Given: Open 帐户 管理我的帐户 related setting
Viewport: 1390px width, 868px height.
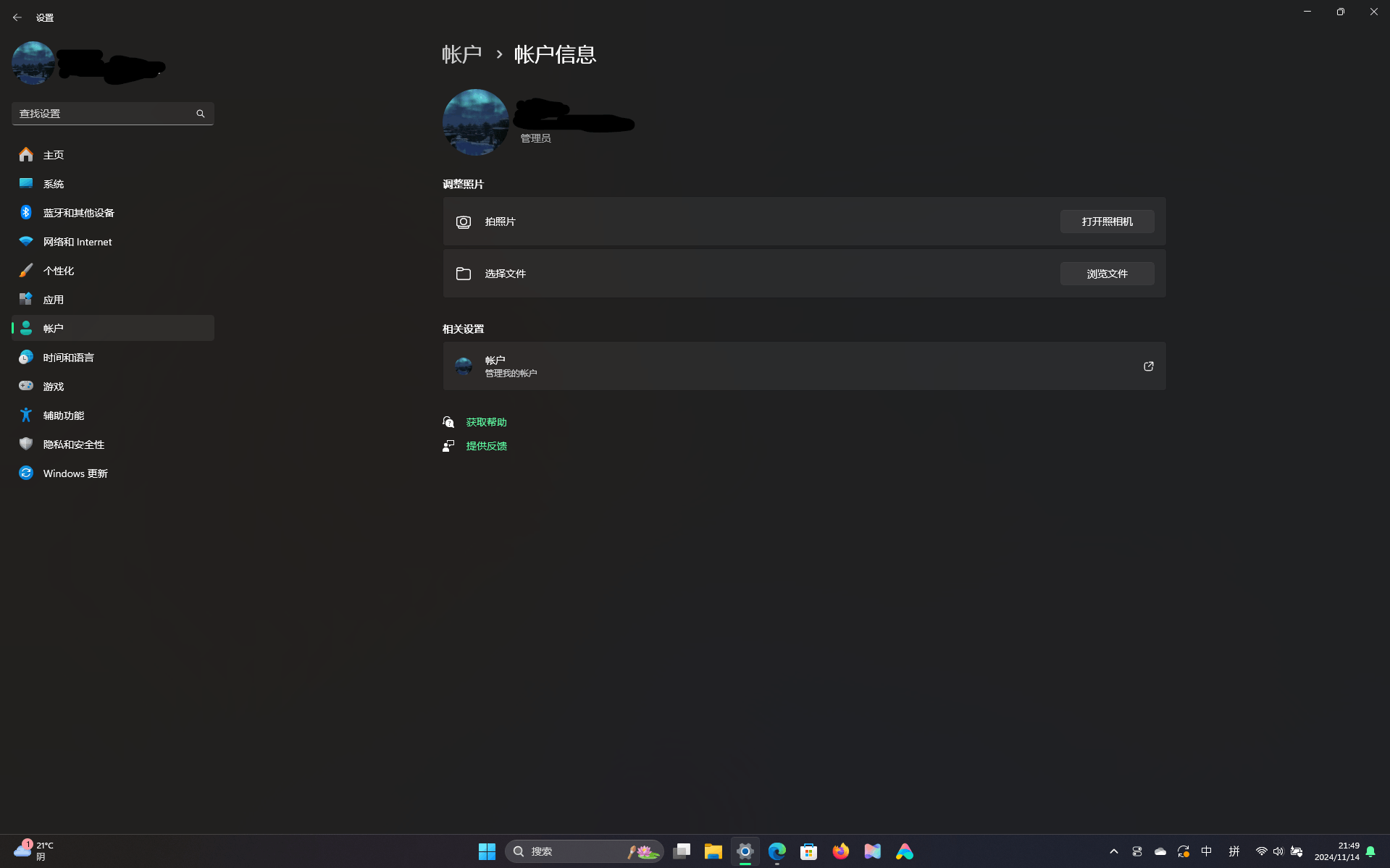Looking at the screenshot, I should pos(804,366).
